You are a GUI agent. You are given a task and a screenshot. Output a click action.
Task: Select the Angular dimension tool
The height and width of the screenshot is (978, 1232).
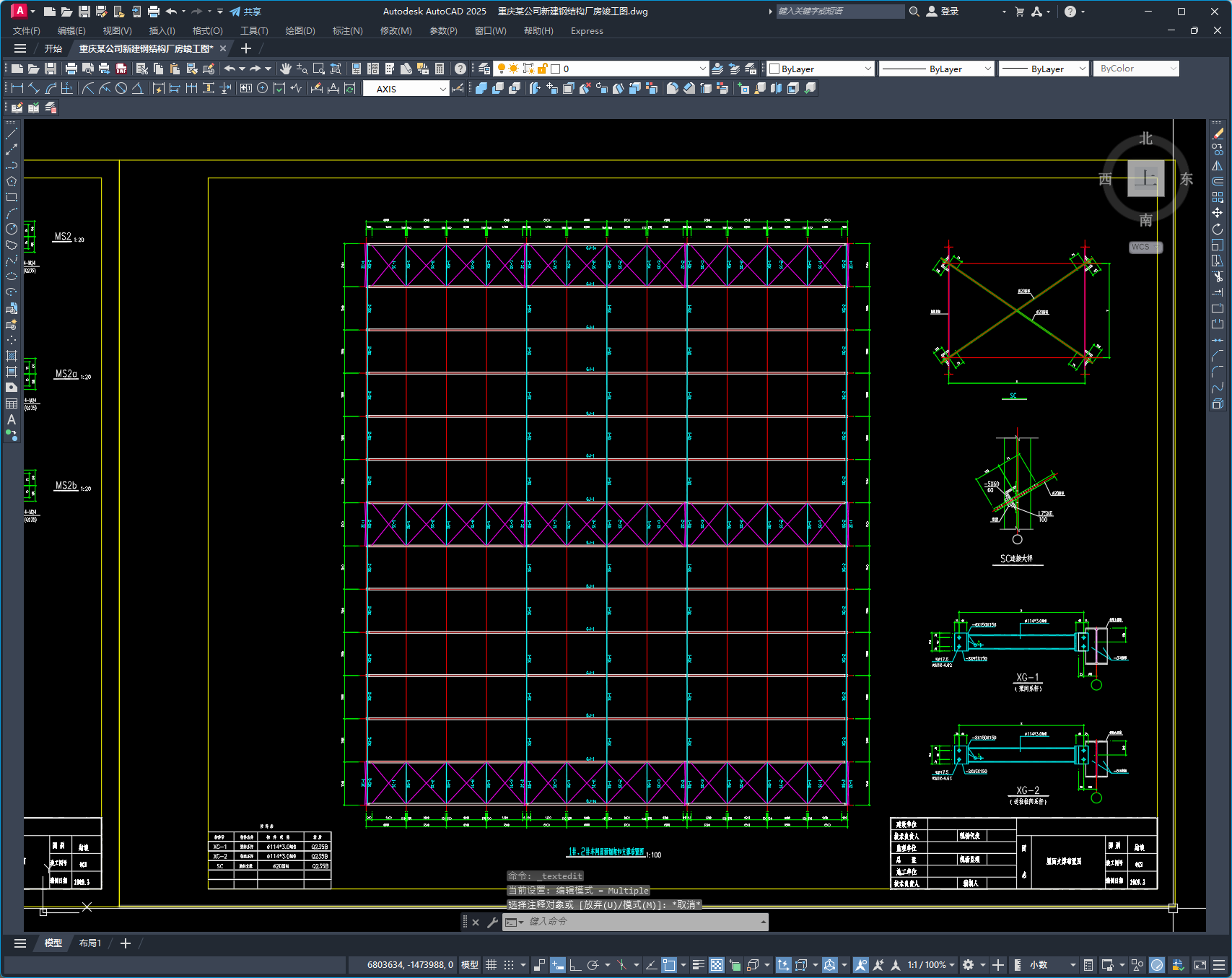pos(137,88)
